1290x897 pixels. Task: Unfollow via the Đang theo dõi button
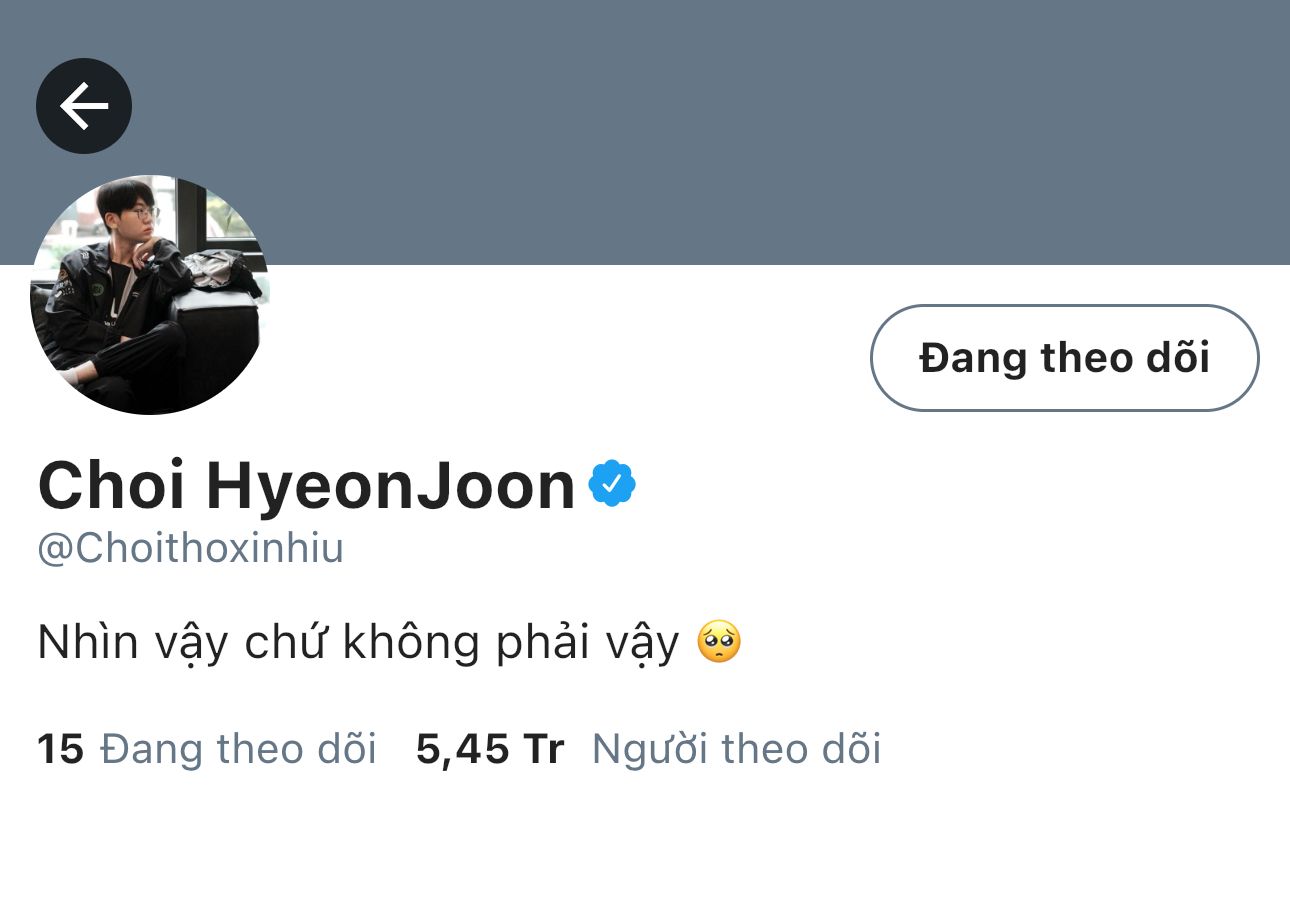click(x=1064, y=358)
